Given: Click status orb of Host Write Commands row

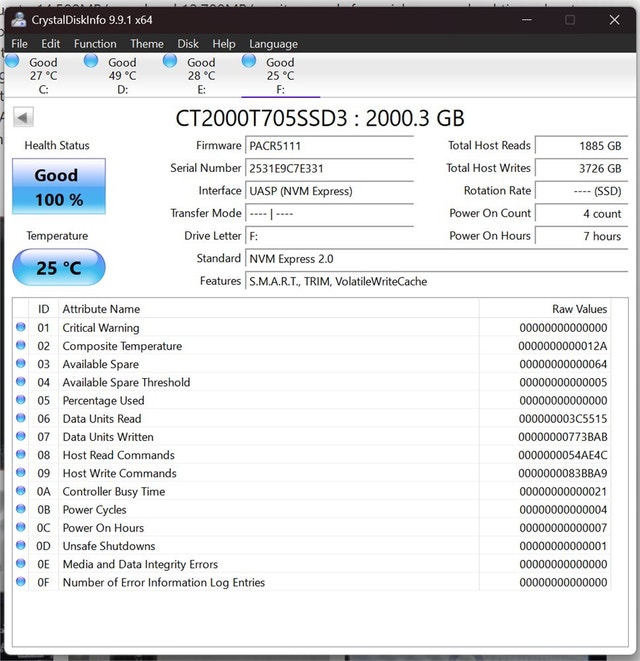Looking at the screenshot, I should click(21, 473).
